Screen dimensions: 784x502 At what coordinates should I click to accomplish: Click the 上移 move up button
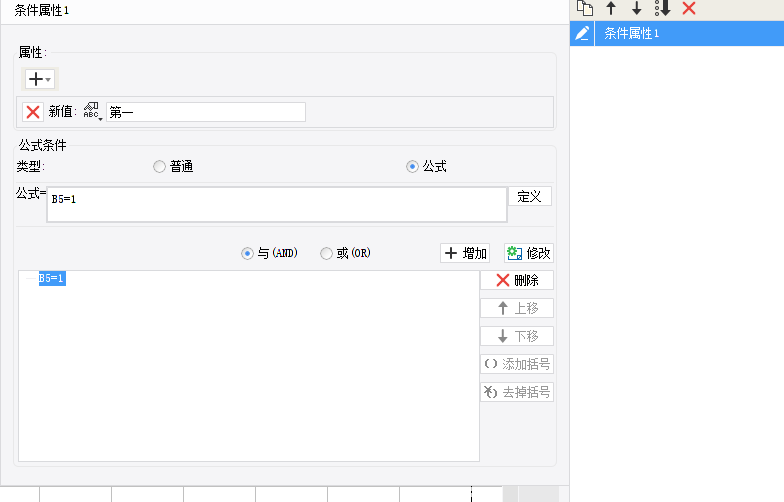(x=517, y=308)
